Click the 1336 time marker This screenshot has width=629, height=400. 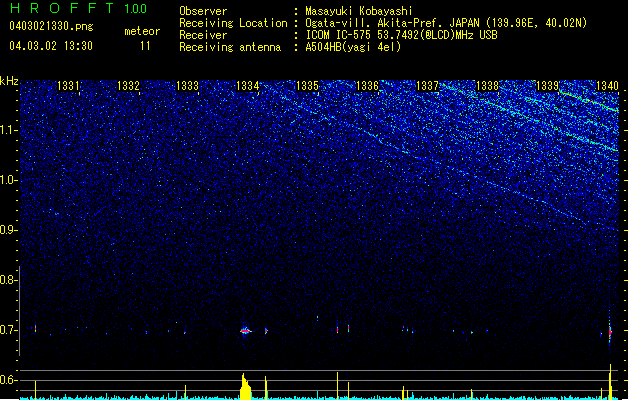tap(367, 85)
